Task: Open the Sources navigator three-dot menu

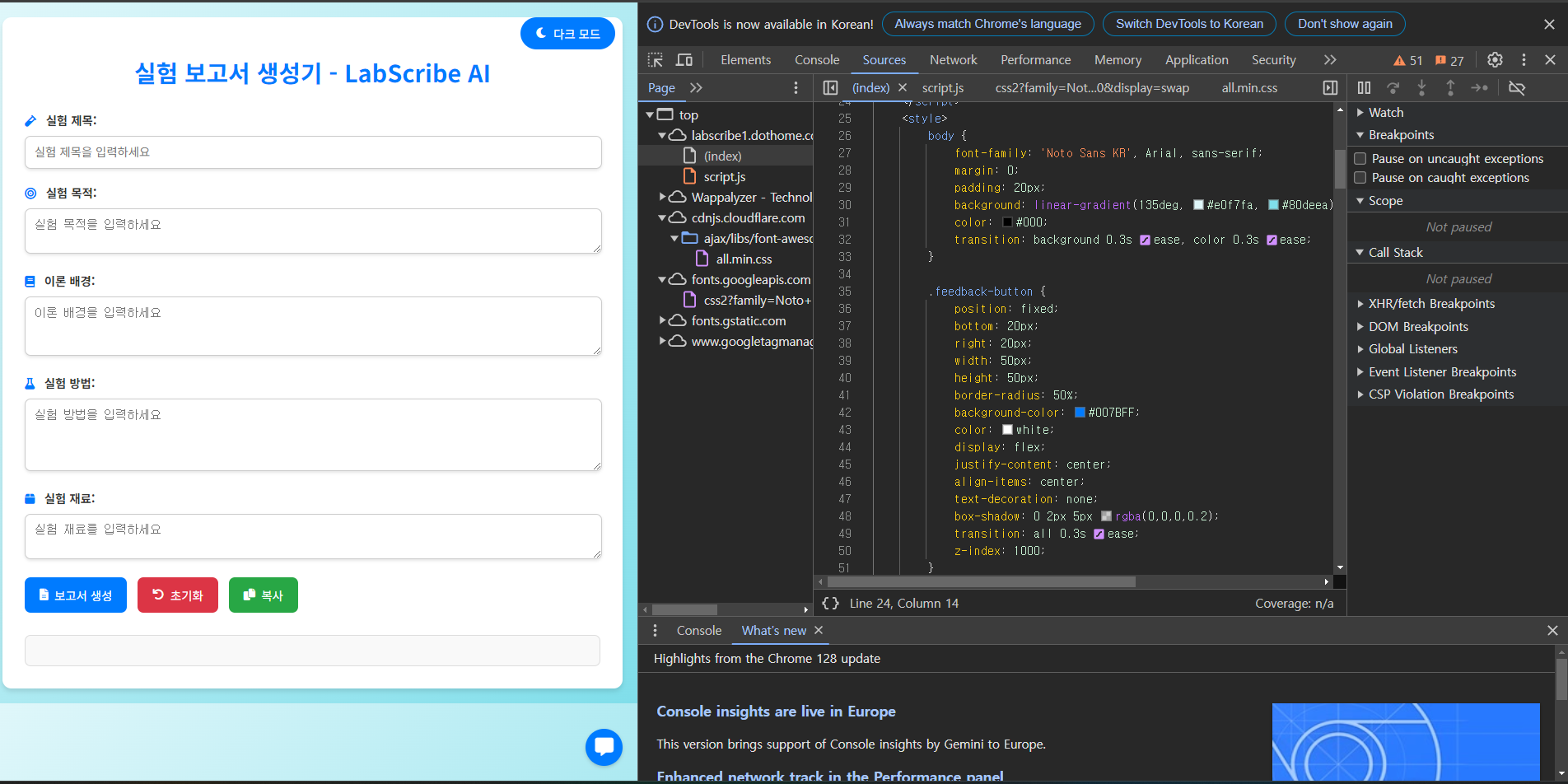Action: (x=796, y=87)
